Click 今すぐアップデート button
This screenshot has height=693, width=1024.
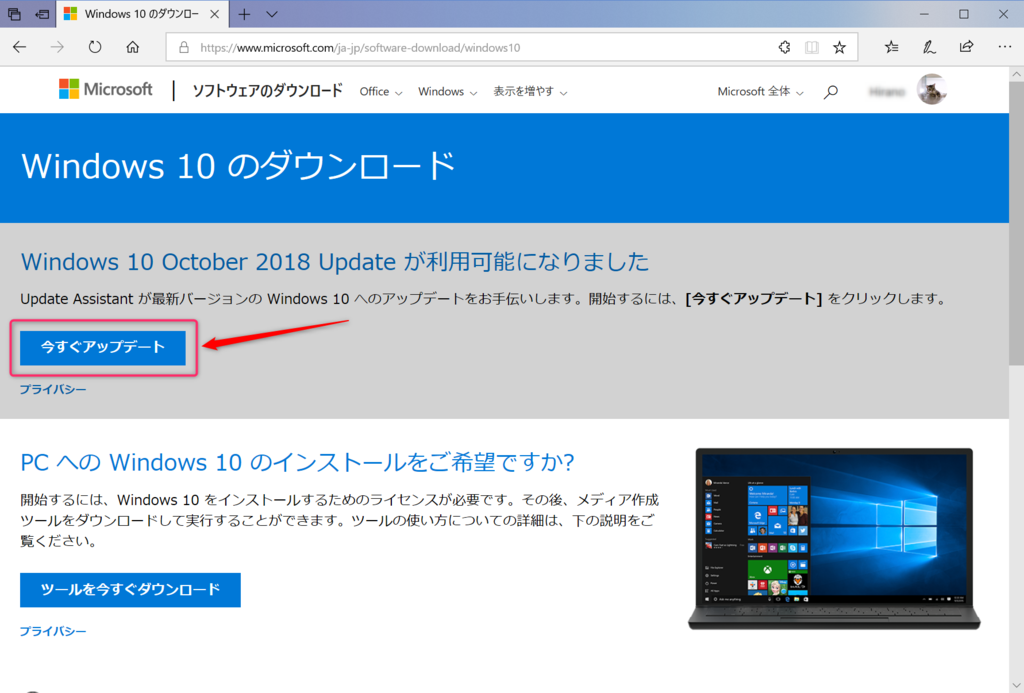coord(103,347)
